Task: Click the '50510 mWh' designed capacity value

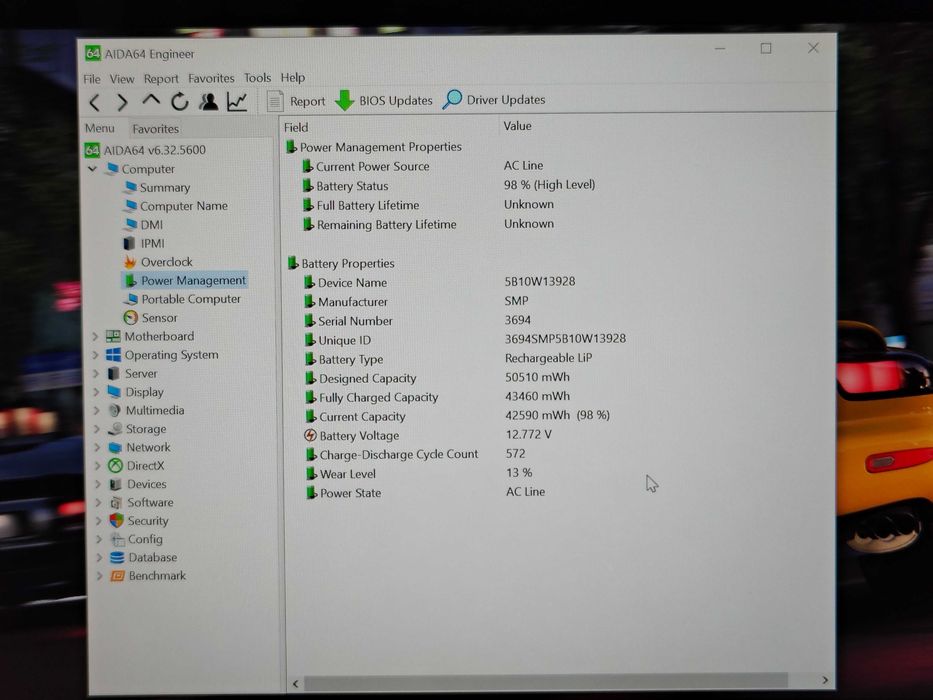Action: [x=537, y=377]
